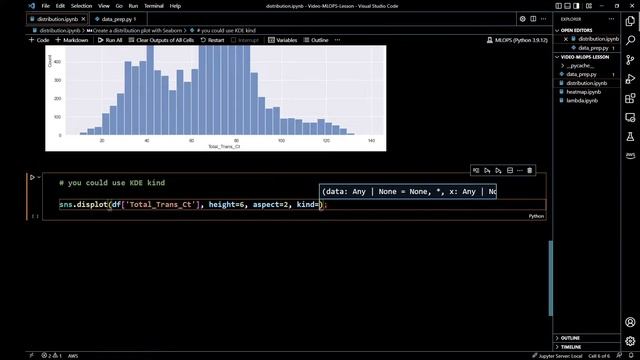Image resolution: width=640 pixels, height=360 pixels.
Task: Open the Testing flask view
Action: pyautogui.click(x=630, y=137)
